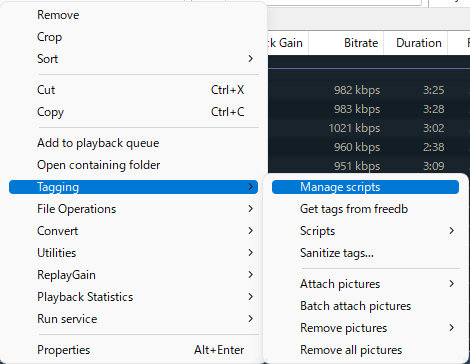Select Remove all pictures
This screenshot has width=470, height=364.
click(x=365, y=350)
